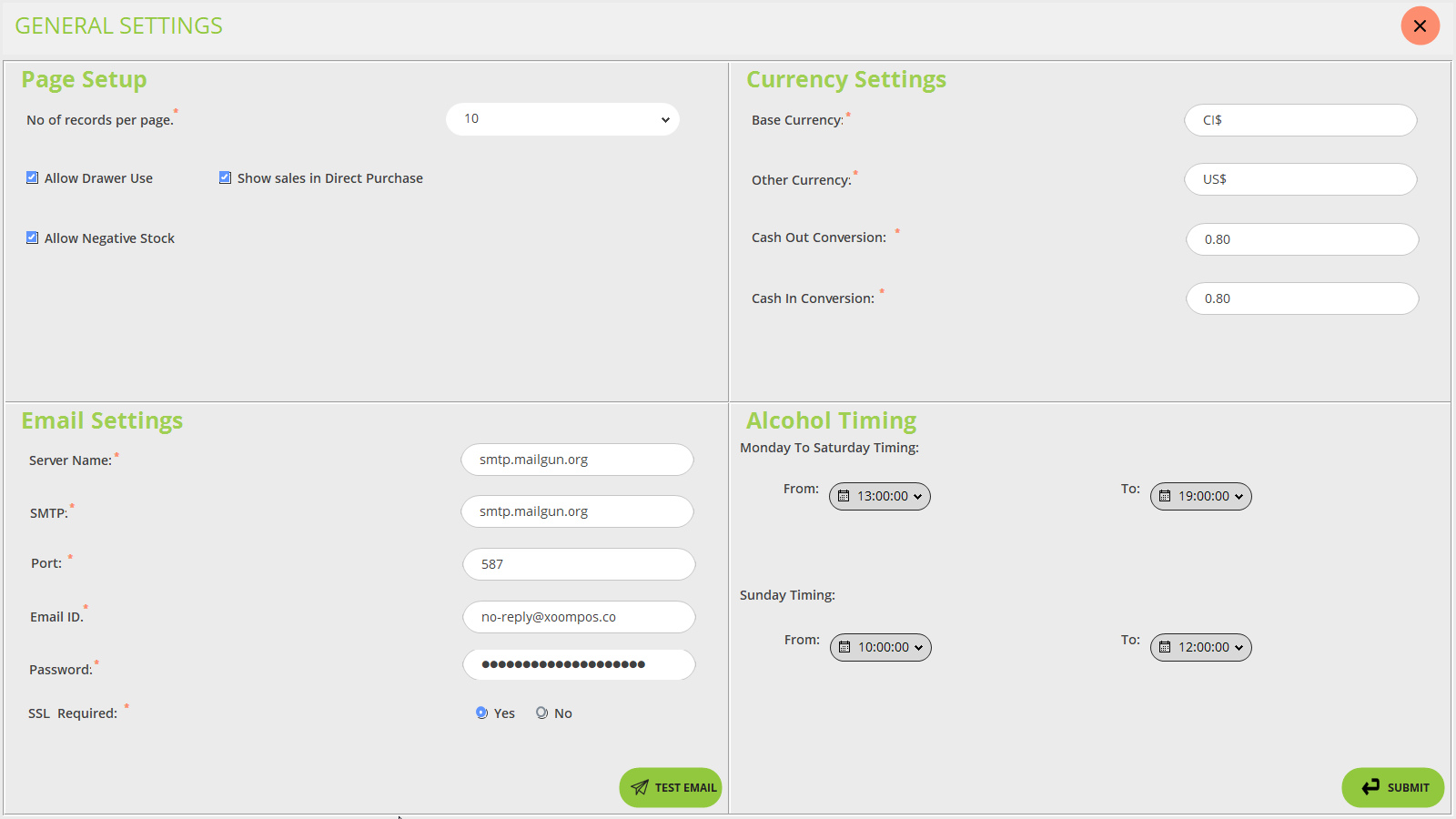Viewport: 1456px width, 819px height.
Task: Click calendar icon in Monday-Saturday From time
Action: [x=844, y=496]
